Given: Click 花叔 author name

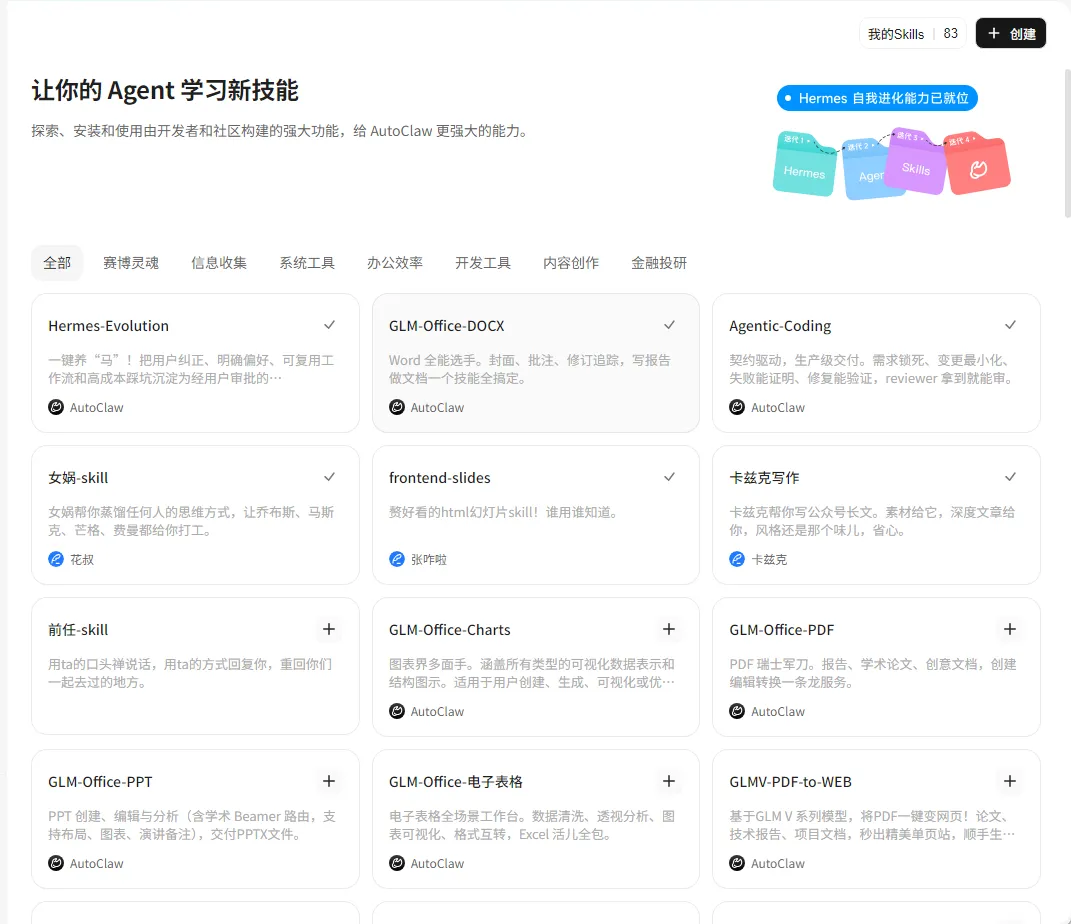Looking at the screenshot, I should pos(82,559).
